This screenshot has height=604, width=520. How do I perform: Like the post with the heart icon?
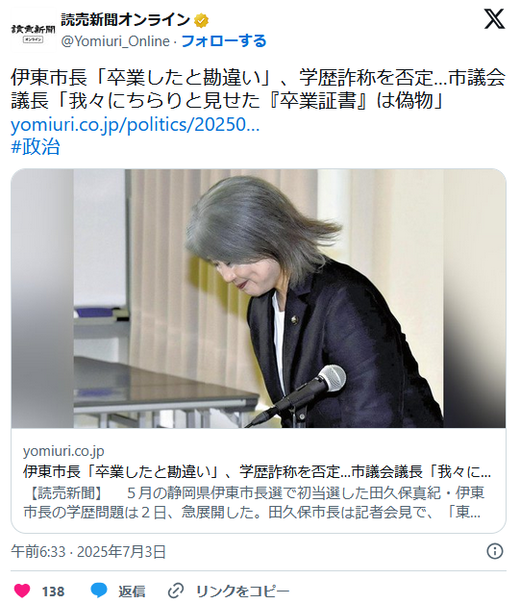(22, 591)
